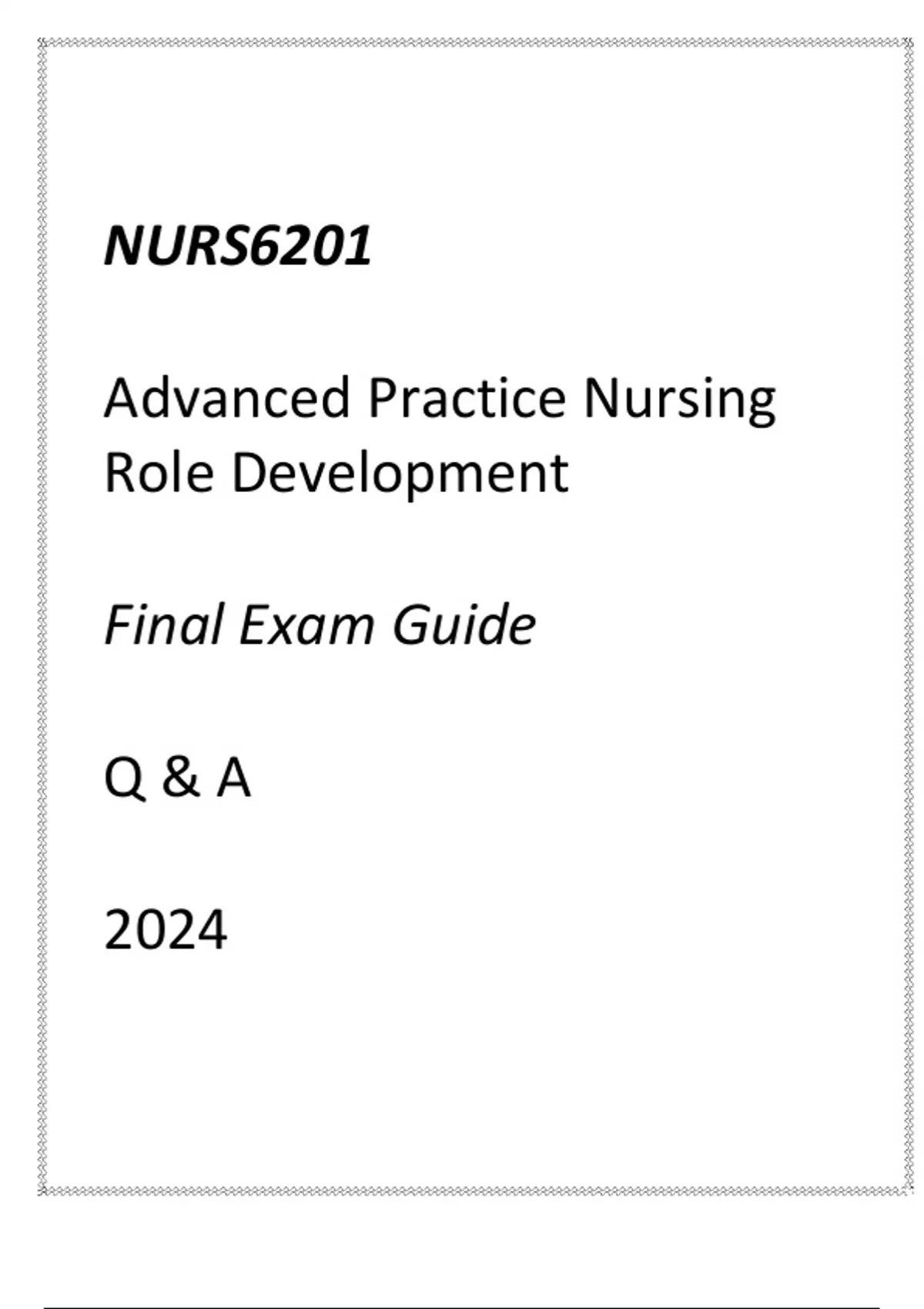
Task: Click the word "Role" on the second title line
Action: click(x=159, y=472)
